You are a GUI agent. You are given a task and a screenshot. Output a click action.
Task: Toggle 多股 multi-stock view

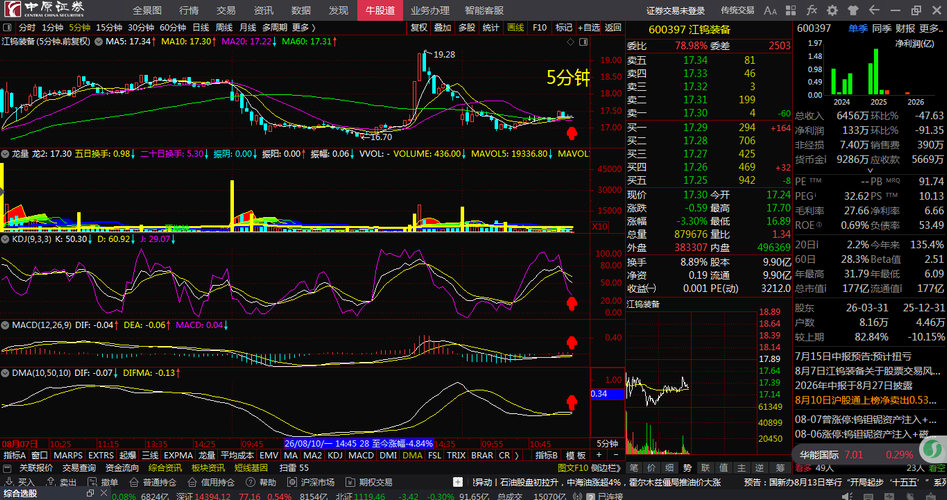(x=467, y=28)
